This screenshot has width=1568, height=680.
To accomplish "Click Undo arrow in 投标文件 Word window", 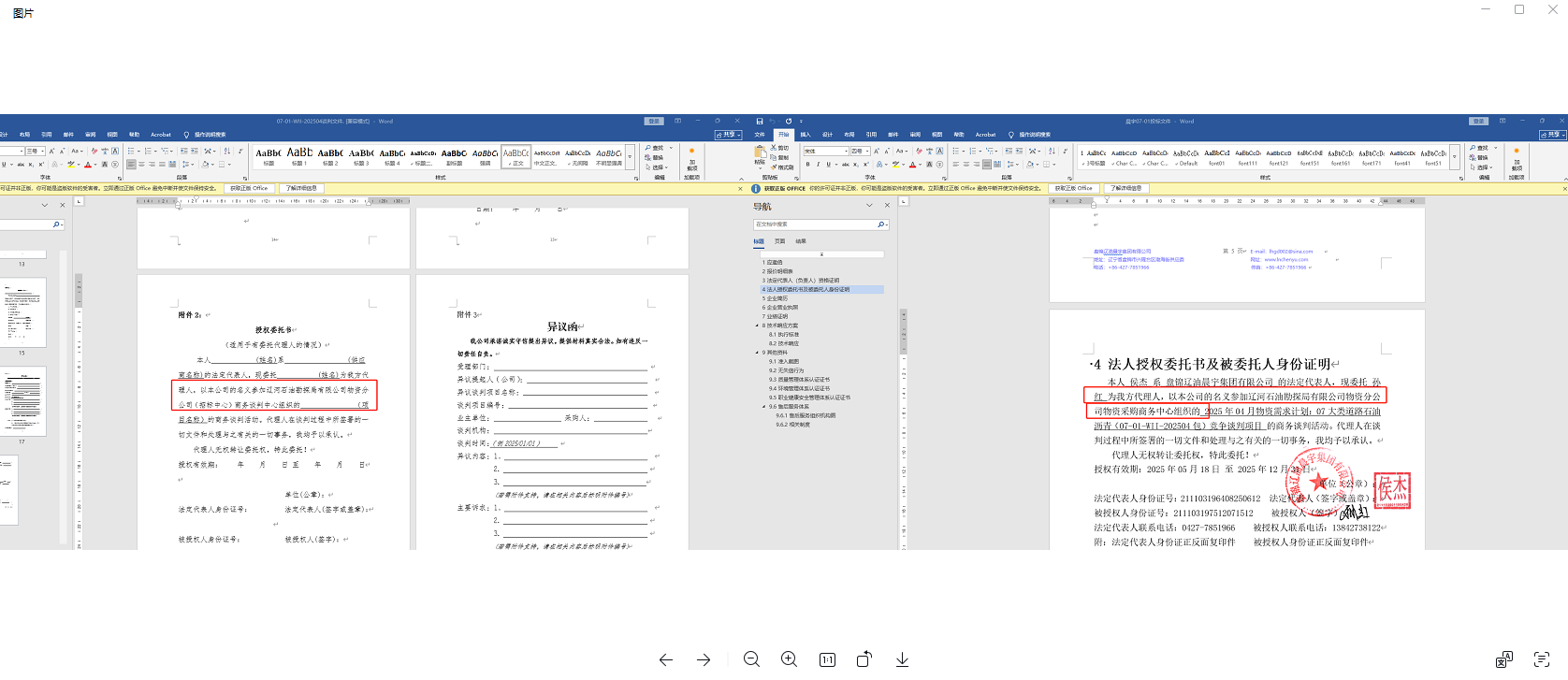I will pos(774,122).
